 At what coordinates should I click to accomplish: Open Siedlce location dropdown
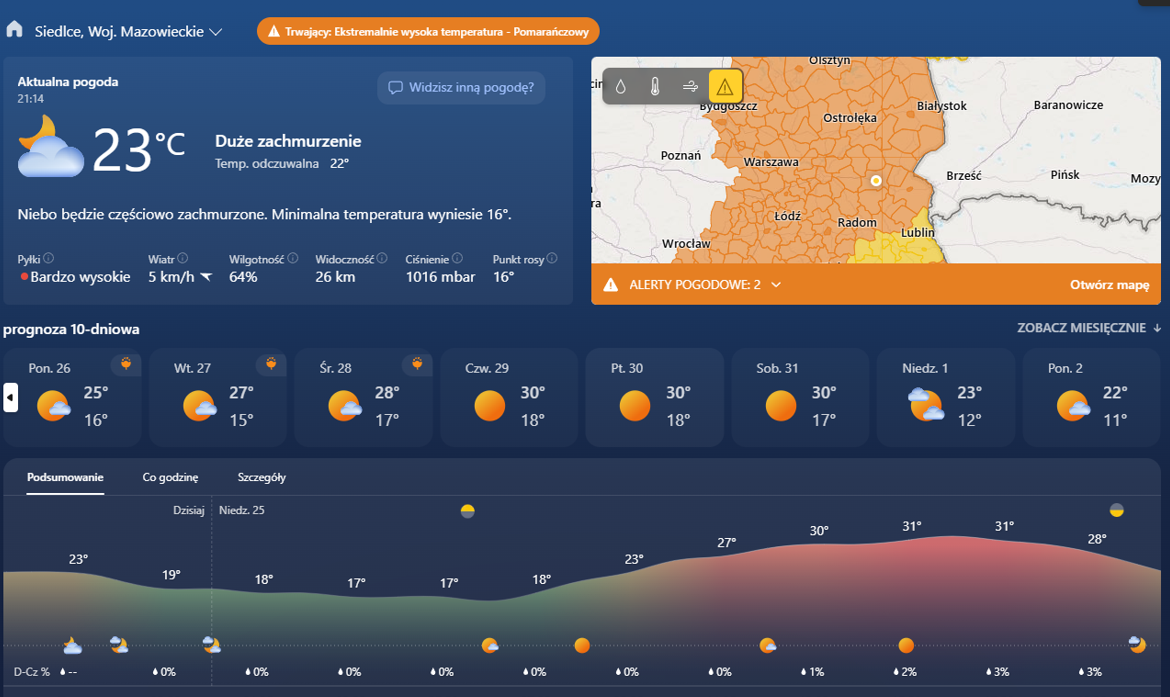click(128, 31)
